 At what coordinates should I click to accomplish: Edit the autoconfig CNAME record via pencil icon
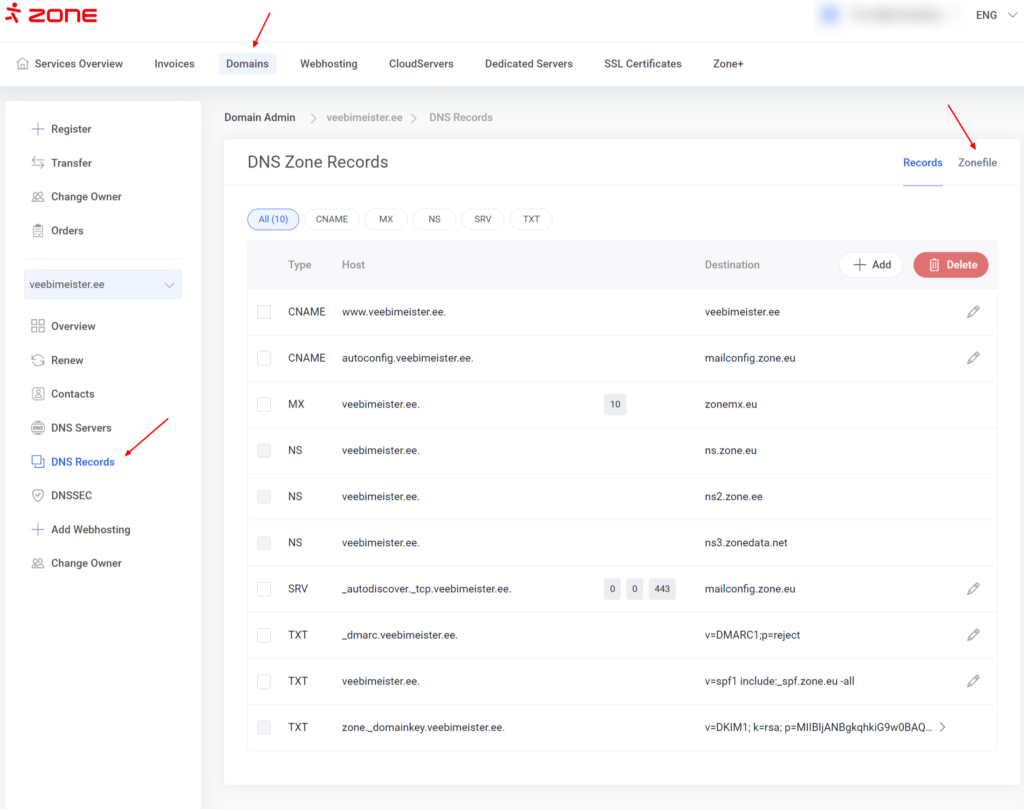(x=973, y=358)
